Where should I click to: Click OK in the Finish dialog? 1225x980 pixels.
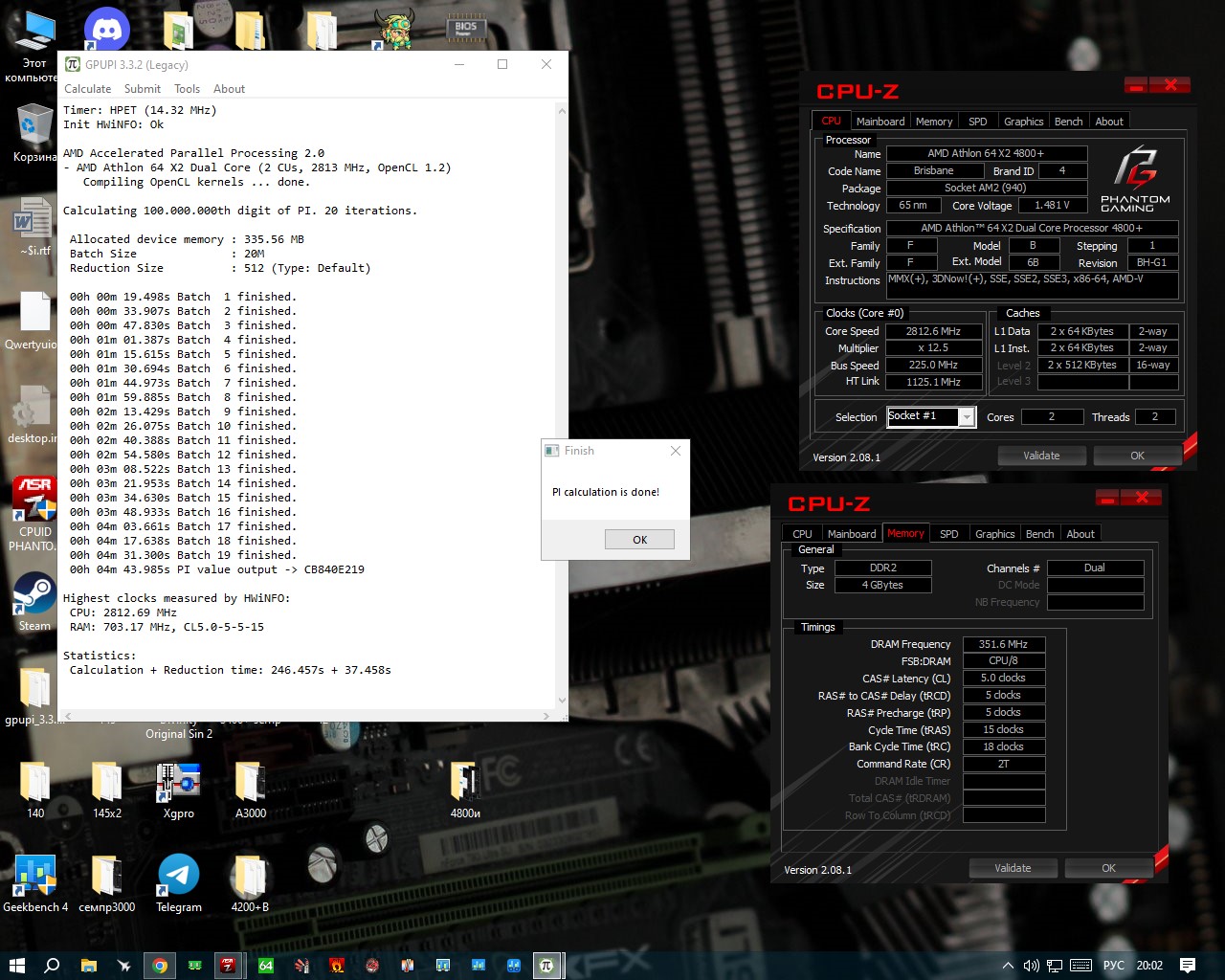tap(639, 540)
